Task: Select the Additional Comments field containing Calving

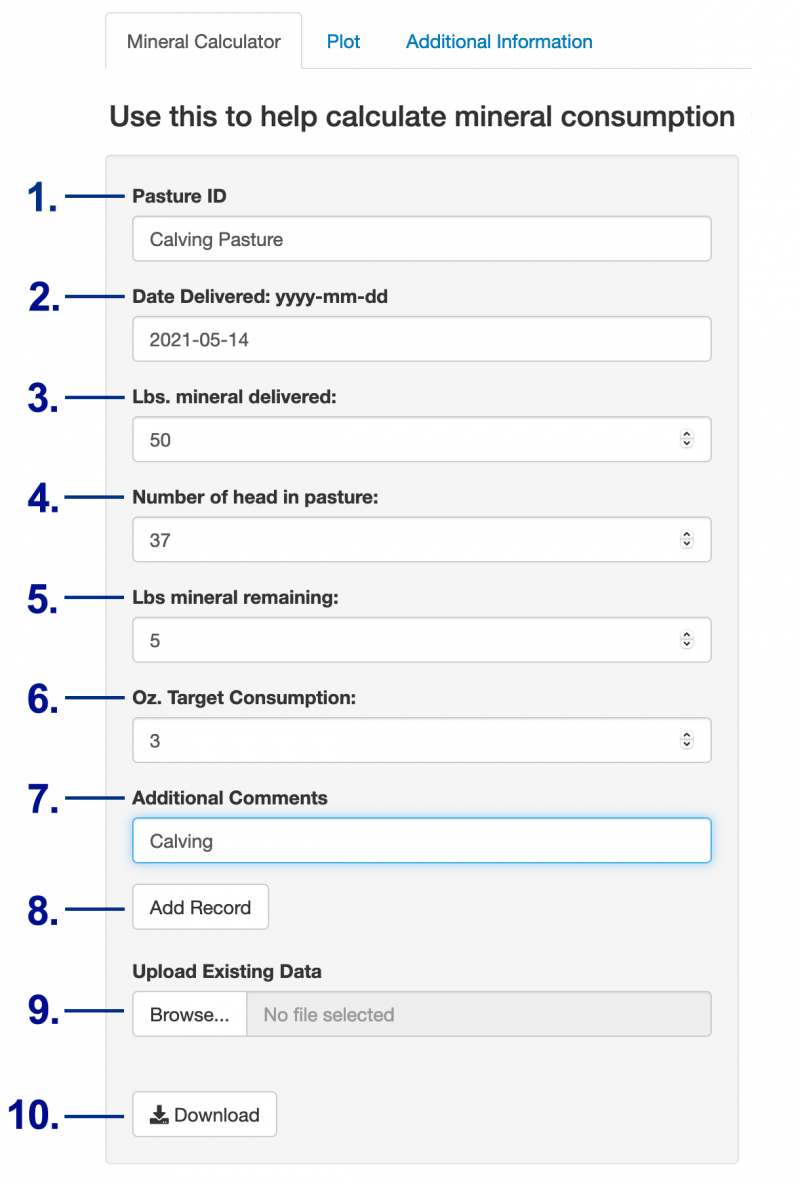Action: click(x=420, y=840)
